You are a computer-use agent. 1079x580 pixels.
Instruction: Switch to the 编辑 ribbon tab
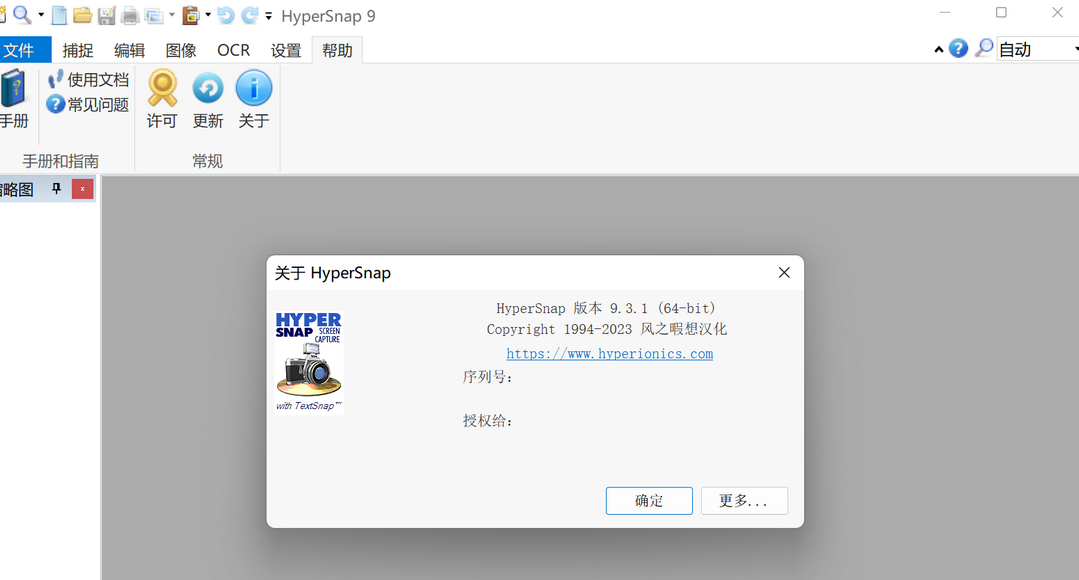[129, 50]
